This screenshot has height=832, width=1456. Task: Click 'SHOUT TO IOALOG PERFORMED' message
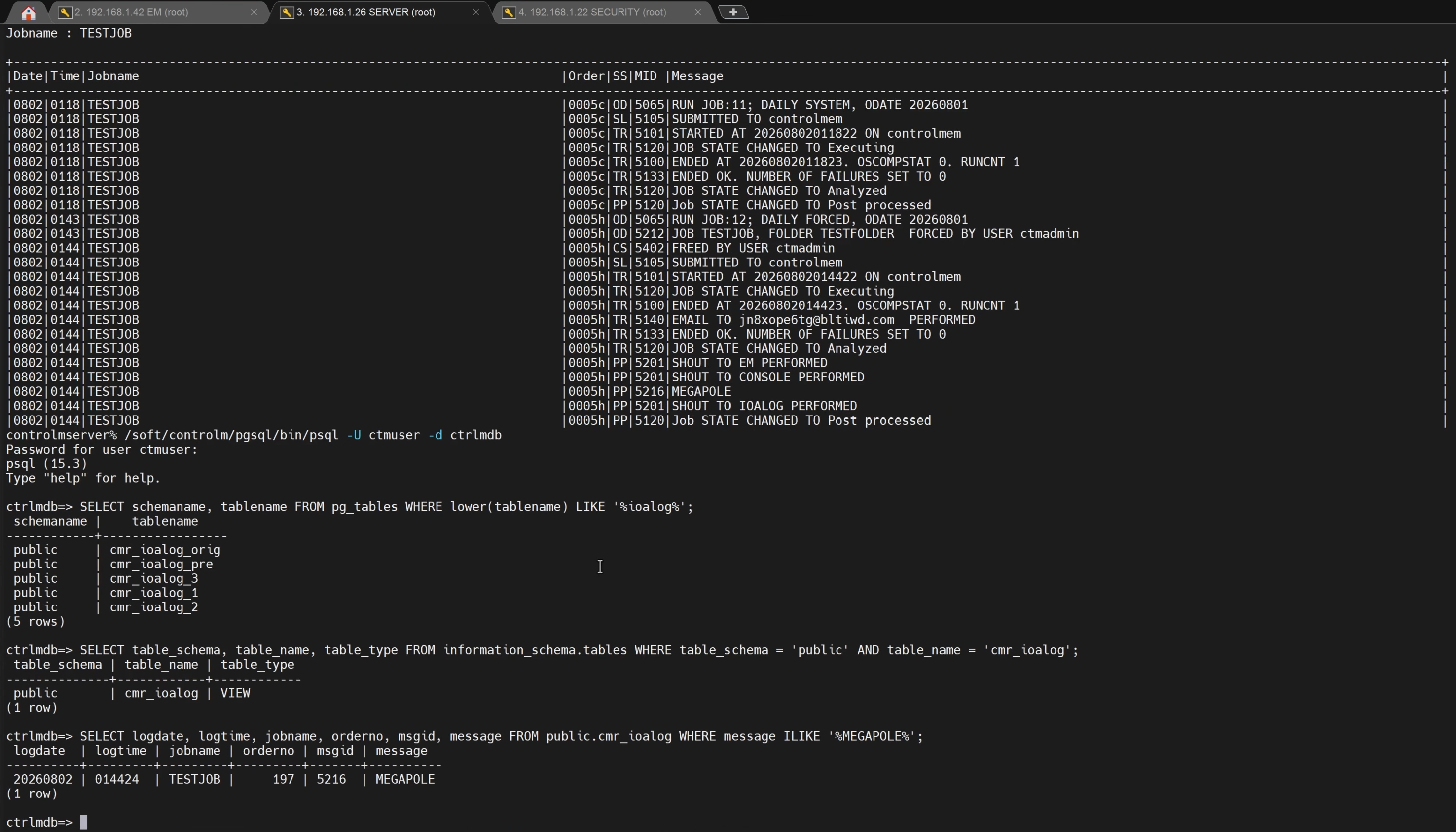tap(764, 406)
